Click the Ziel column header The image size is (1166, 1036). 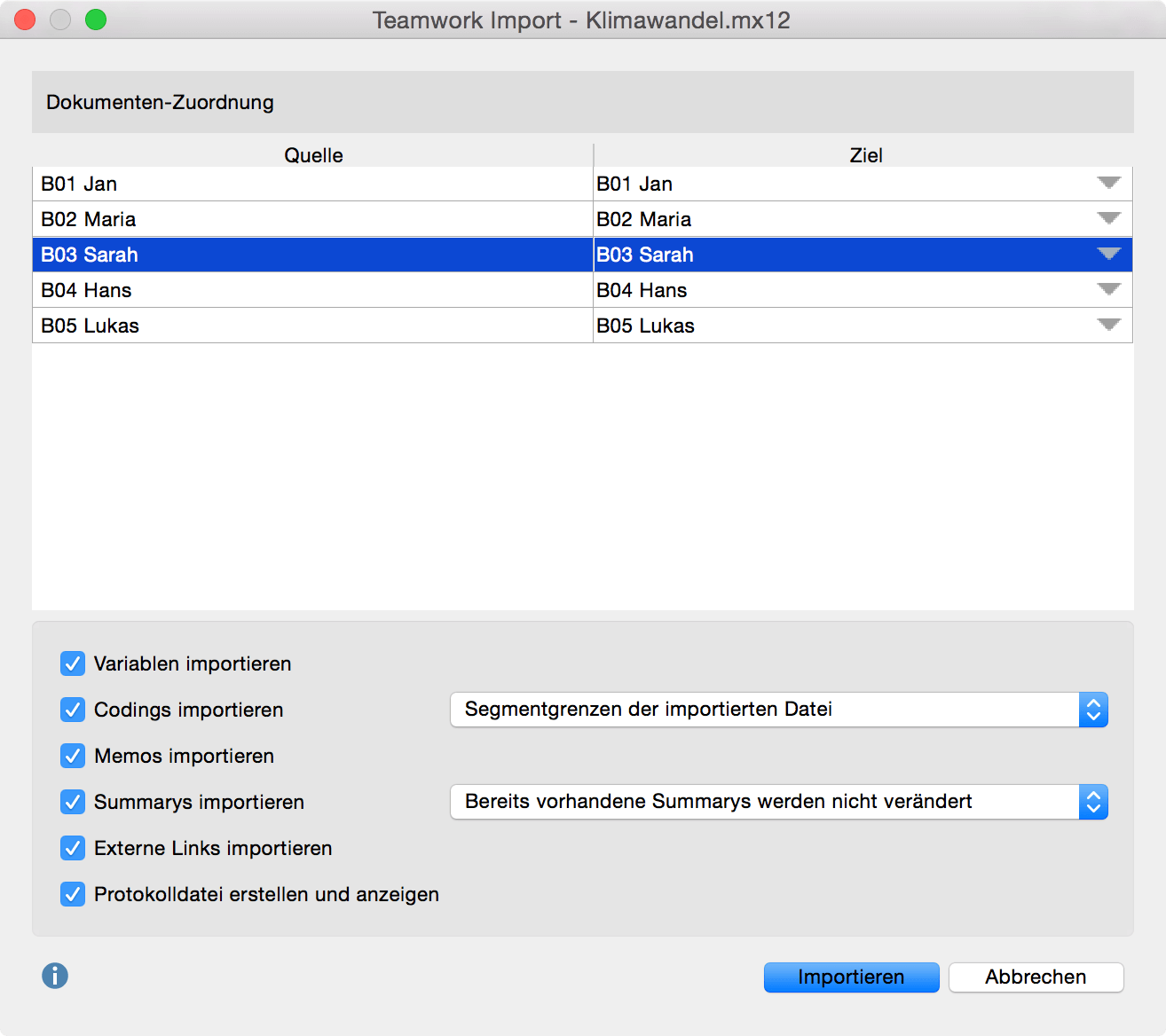(x=865, y=155)
